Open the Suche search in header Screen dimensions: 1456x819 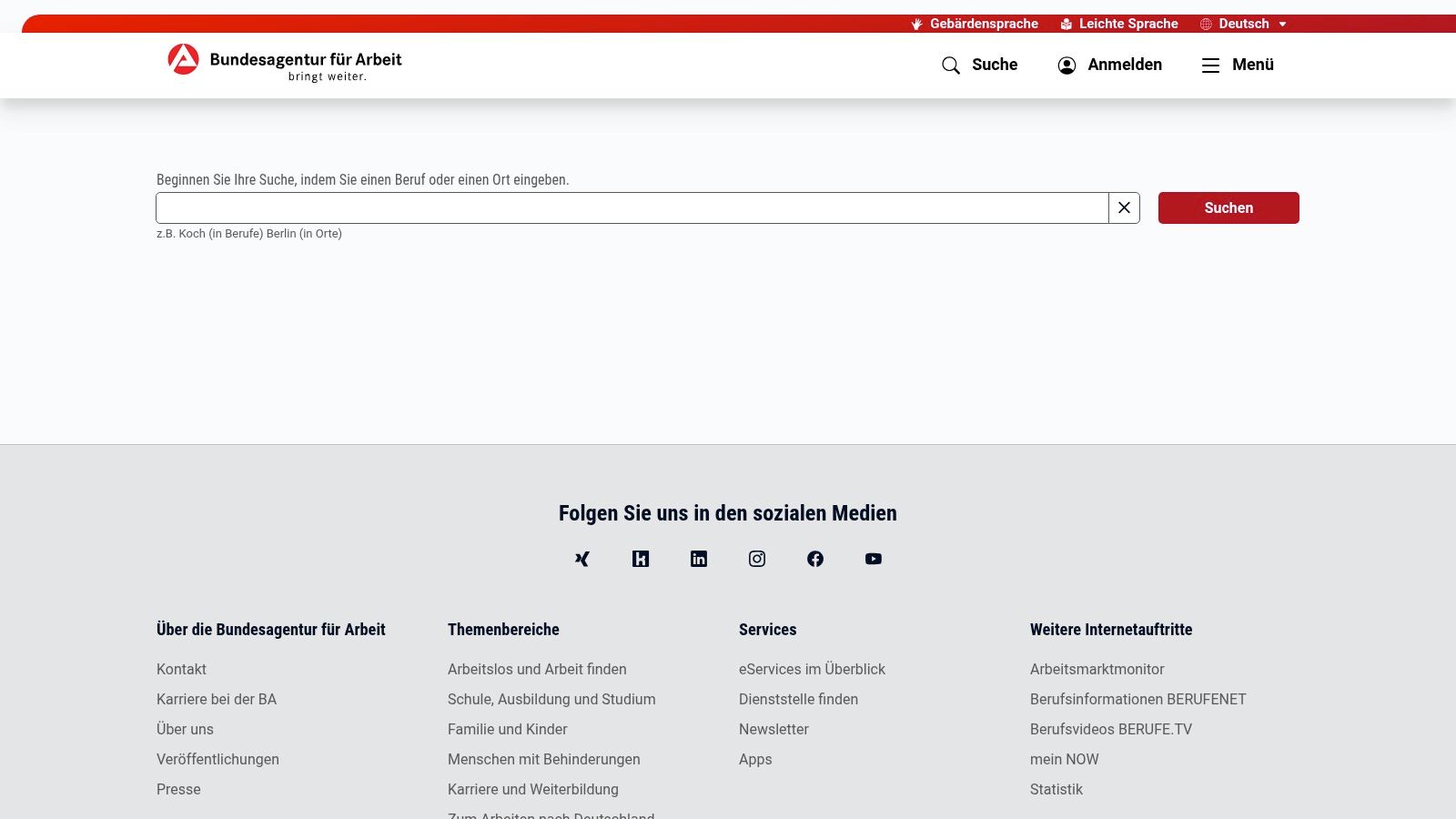(980, 65)
